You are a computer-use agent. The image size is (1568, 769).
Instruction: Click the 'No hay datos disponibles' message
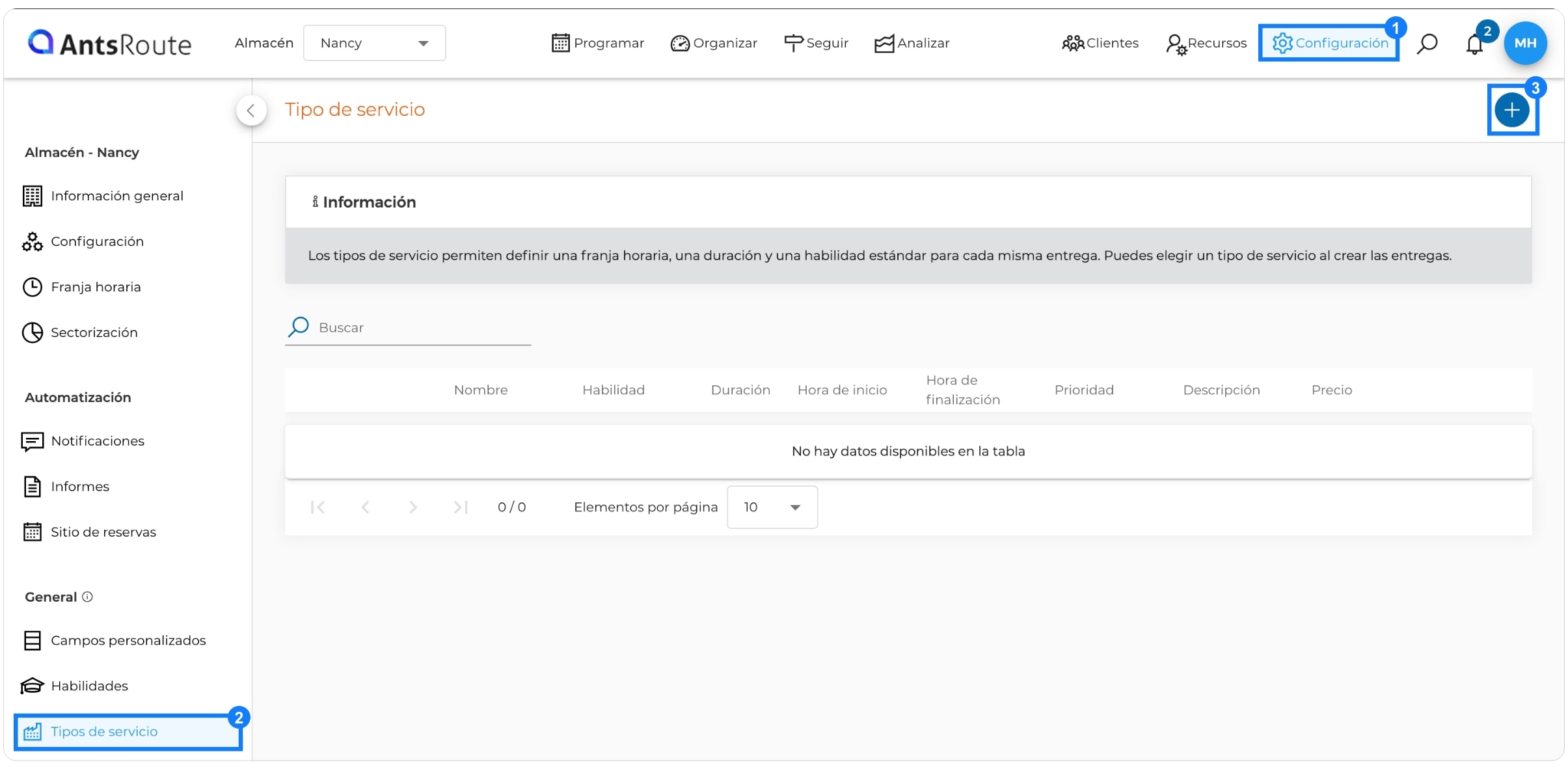[x=908, y=451]
